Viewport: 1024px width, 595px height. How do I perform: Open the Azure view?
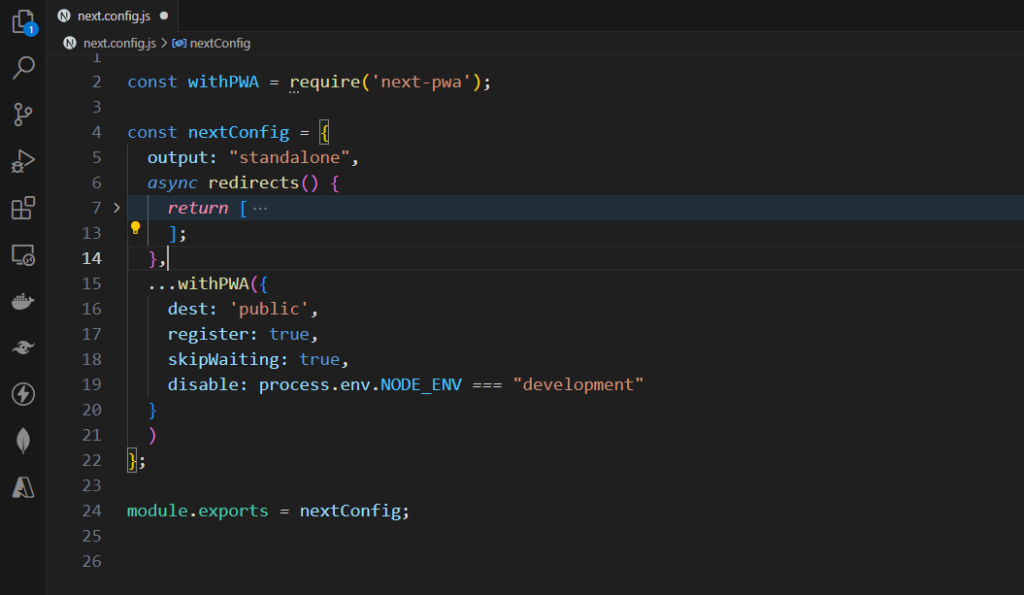pos(24,487)
